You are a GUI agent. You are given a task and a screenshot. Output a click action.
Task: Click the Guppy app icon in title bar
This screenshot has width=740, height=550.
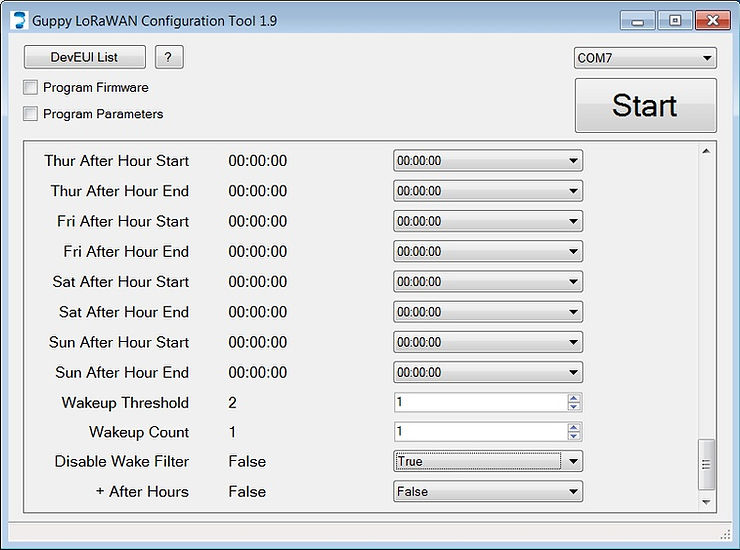pyautogui.click(x=19, y=20)
